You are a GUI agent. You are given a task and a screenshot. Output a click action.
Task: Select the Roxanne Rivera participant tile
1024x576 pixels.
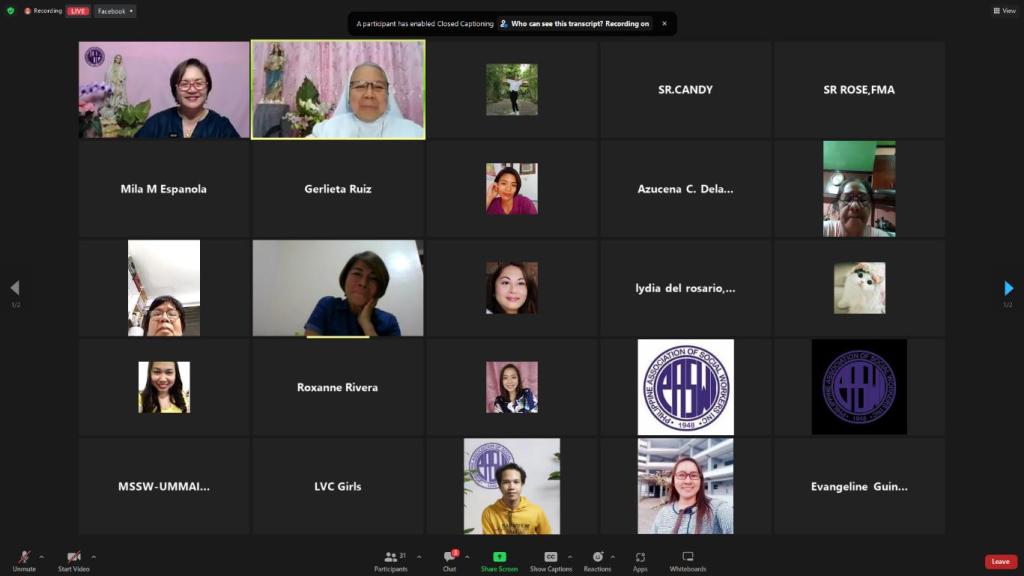coord(337,387)
